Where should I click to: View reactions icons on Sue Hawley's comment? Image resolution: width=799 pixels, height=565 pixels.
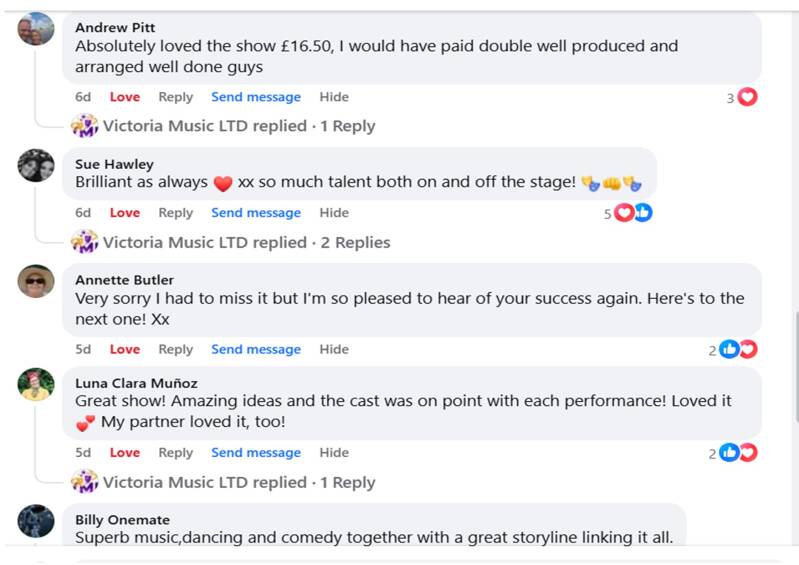point(633,213)
